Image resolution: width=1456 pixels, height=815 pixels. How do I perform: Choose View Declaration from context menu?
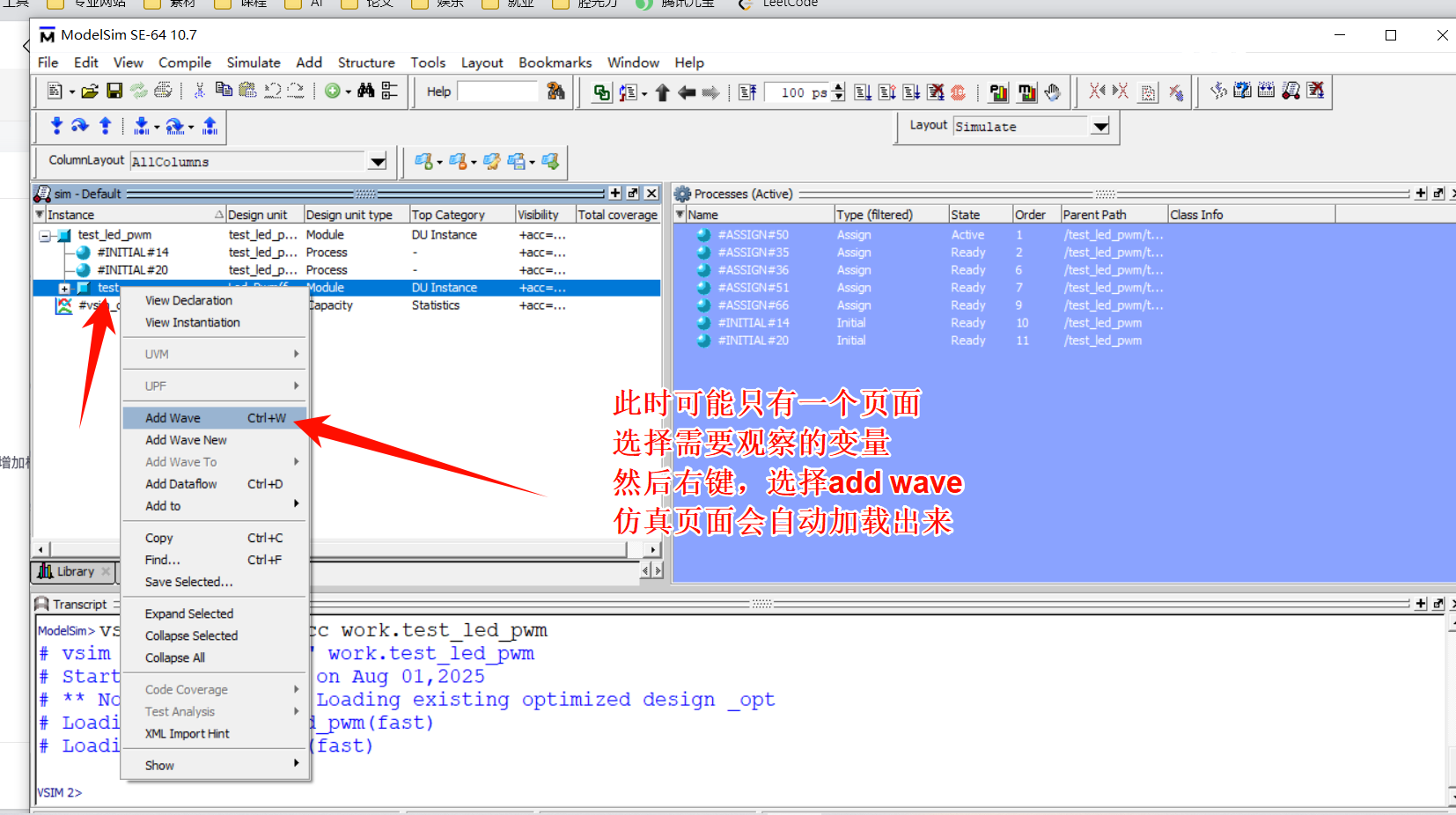coord(188,300)
